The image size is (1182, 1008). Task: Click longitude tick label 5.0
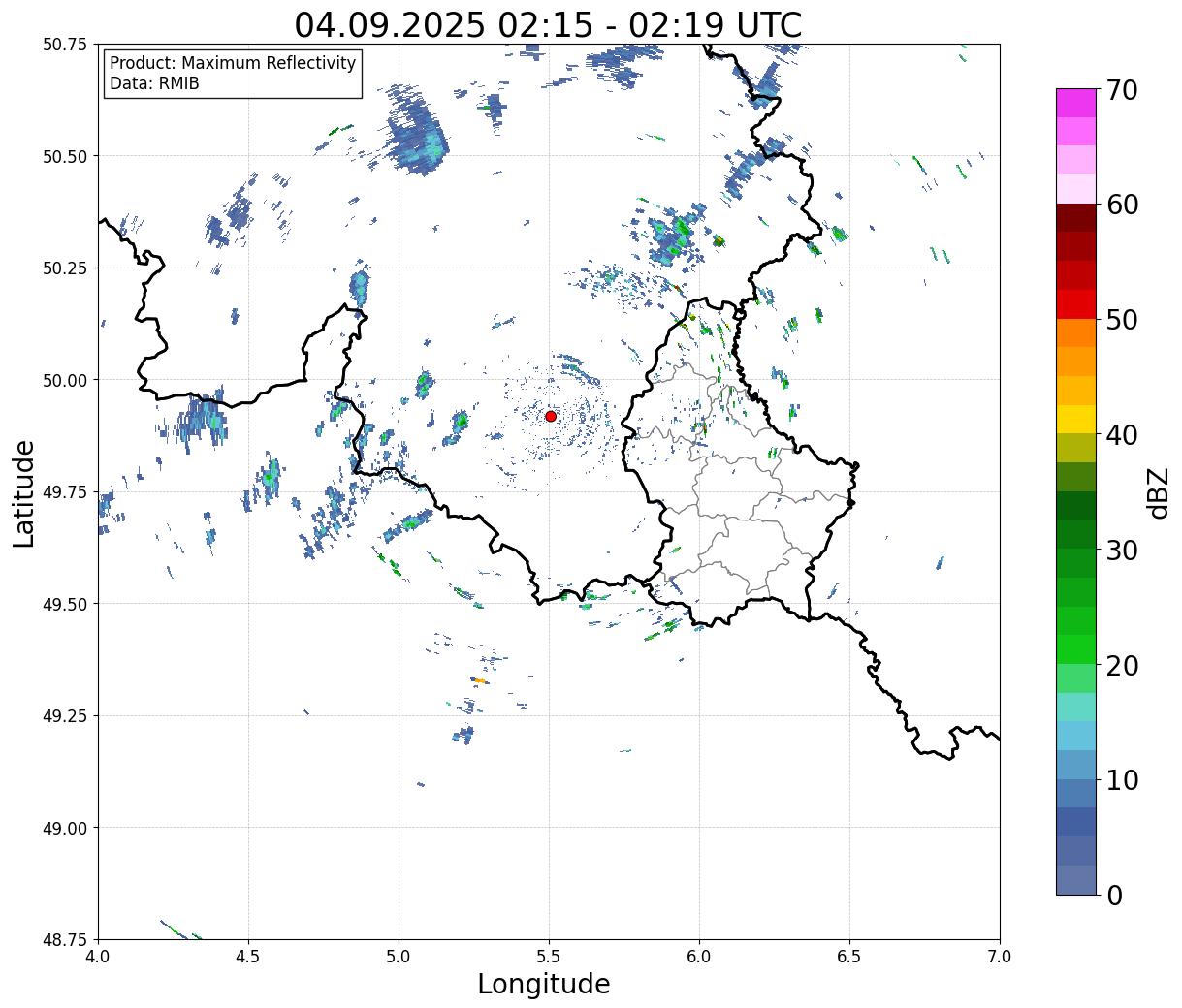(399, 957)
